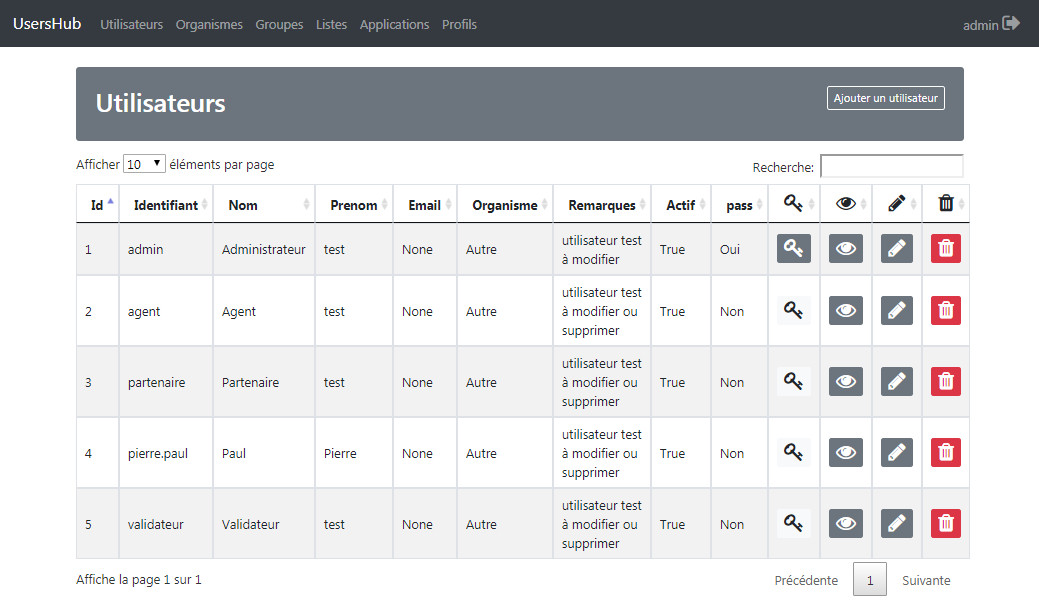Edit user validateur with the pencil icon
This screenshot has width=1039, height=606.
point(896,523)
